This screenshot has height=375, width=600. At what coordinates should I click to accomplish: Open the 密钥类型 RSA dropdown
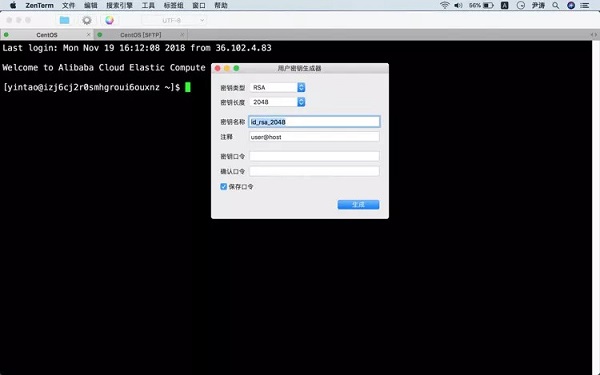[277, 88]
